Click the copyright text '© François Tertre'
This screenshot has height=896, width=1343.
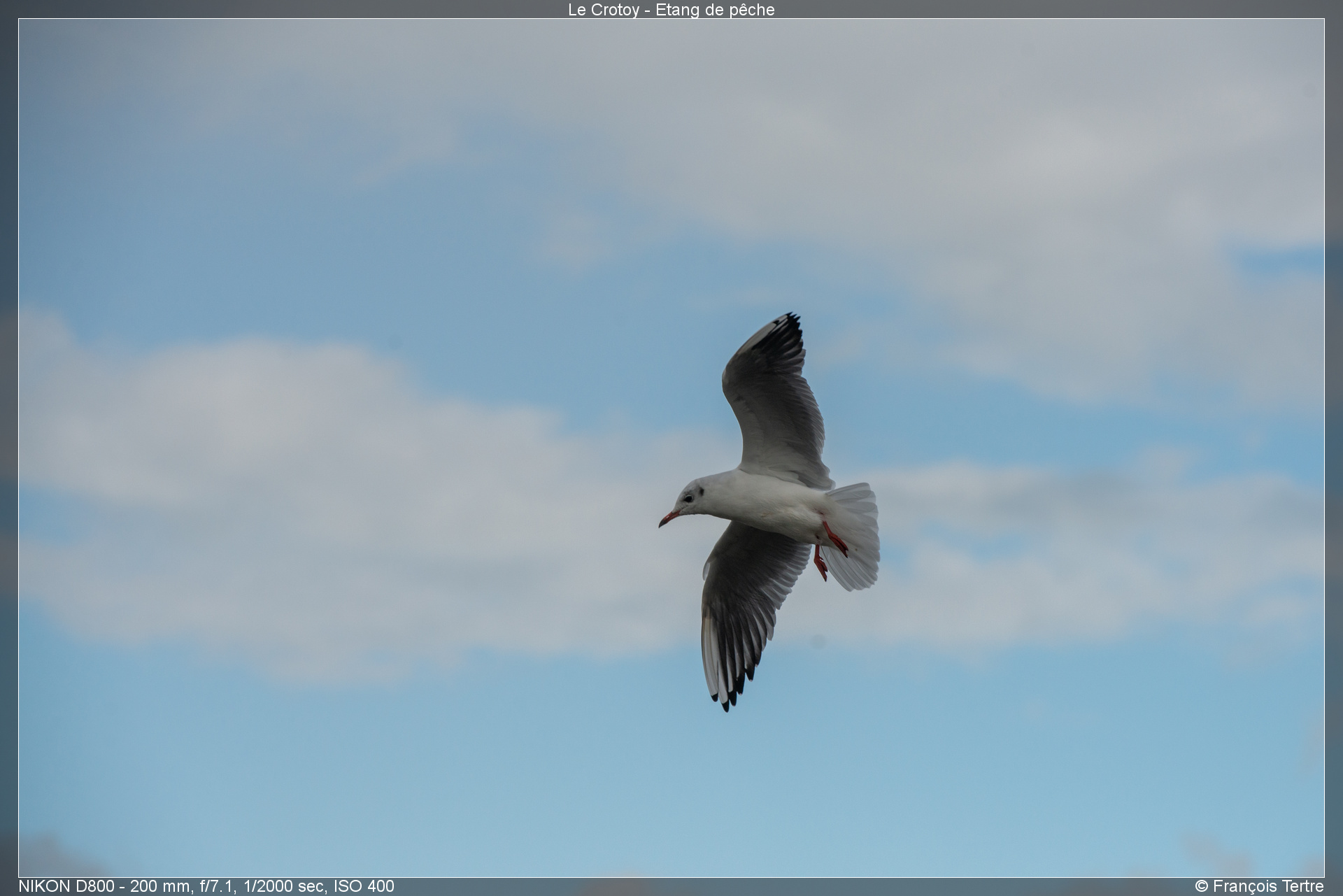pos(1259,886)
